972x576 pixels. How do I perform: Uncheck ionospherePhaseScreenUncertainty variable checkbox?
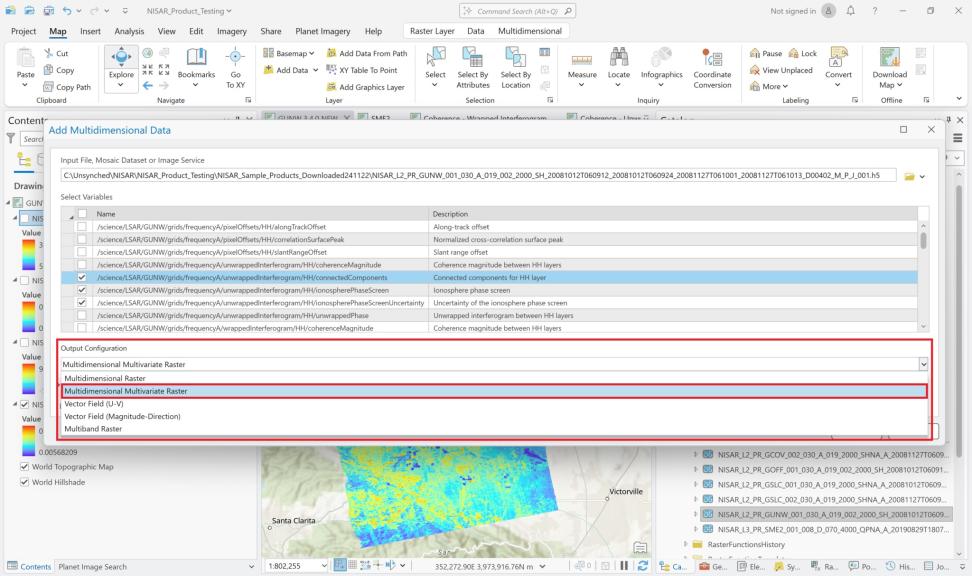coord(82,303)
